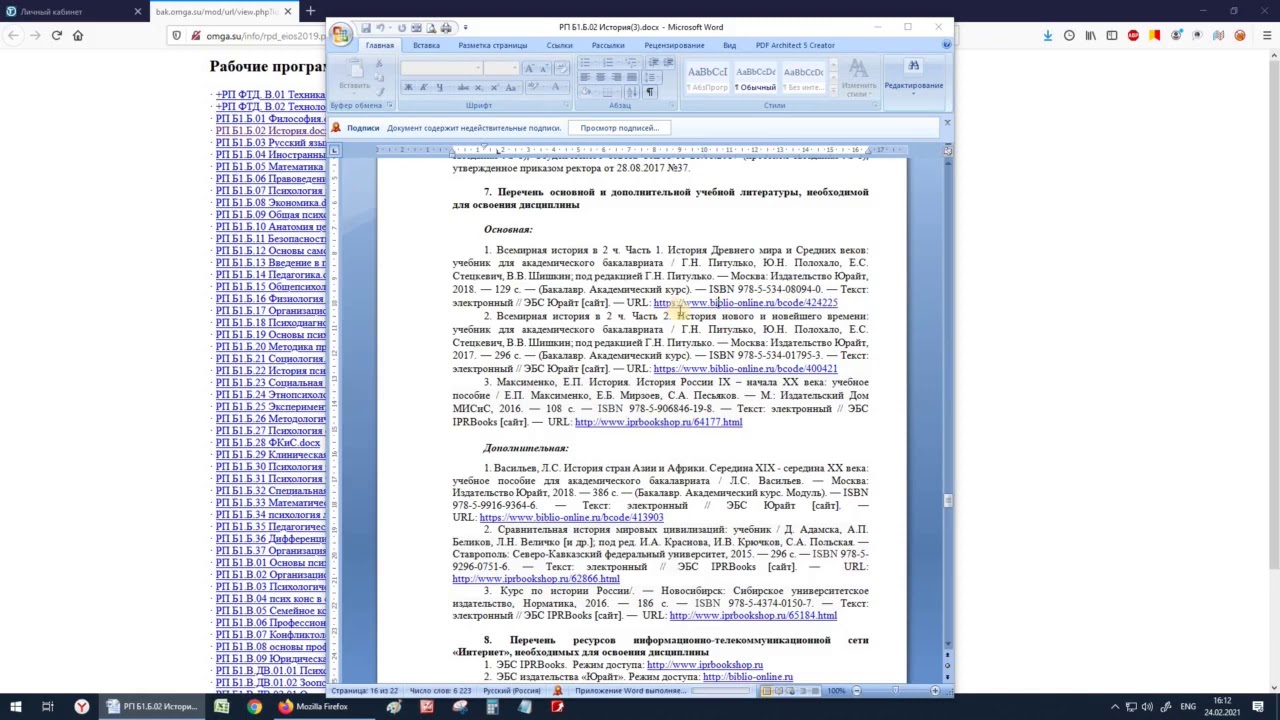Open РП Б1.Б.04 Иностранный link in browser
The width and height of the screenshot is (1280, 720).
click(x=271, y=155)
